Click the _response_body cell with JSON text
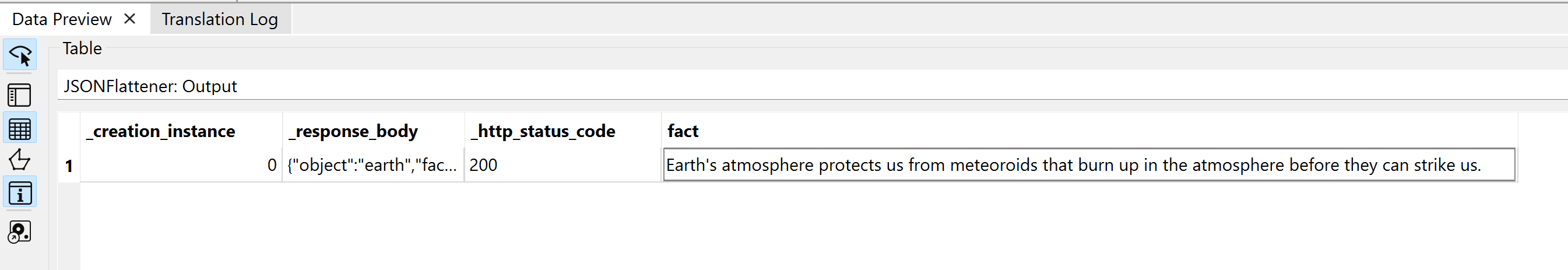This screenshot has width=1568, height=270. [x=372, y=165]
